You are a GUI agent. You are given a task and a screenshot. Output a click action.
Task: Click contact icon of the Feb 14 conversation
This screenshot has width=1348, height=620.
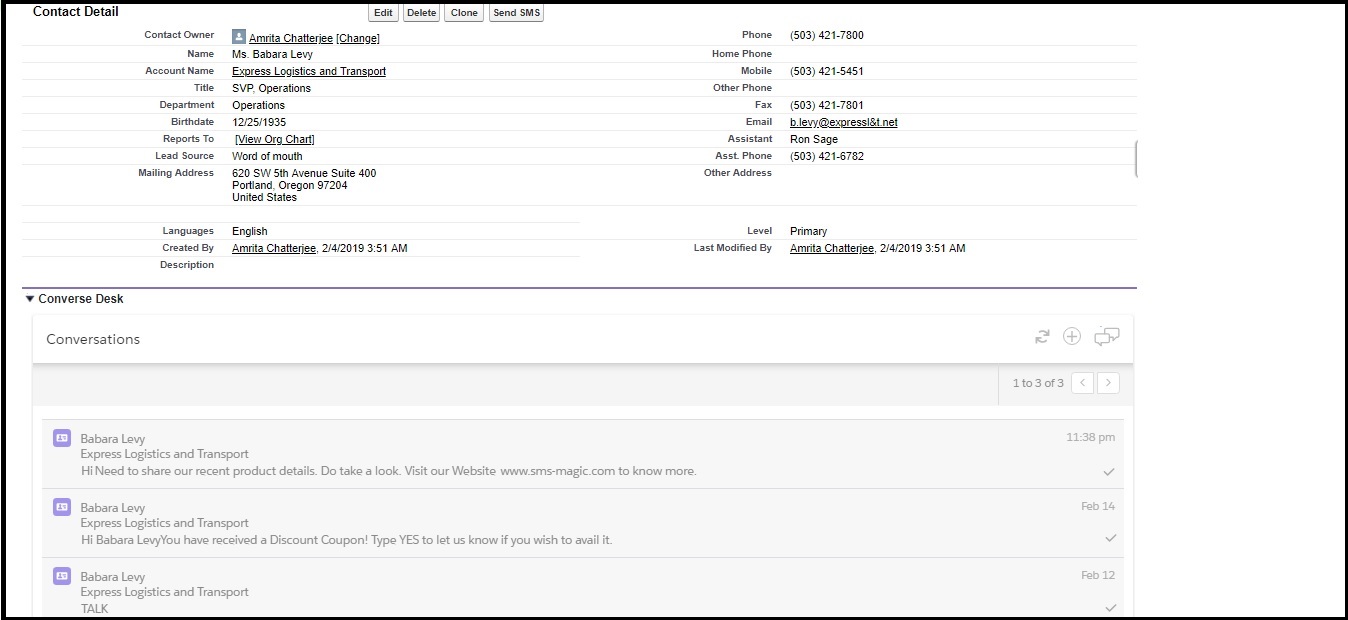61,507
